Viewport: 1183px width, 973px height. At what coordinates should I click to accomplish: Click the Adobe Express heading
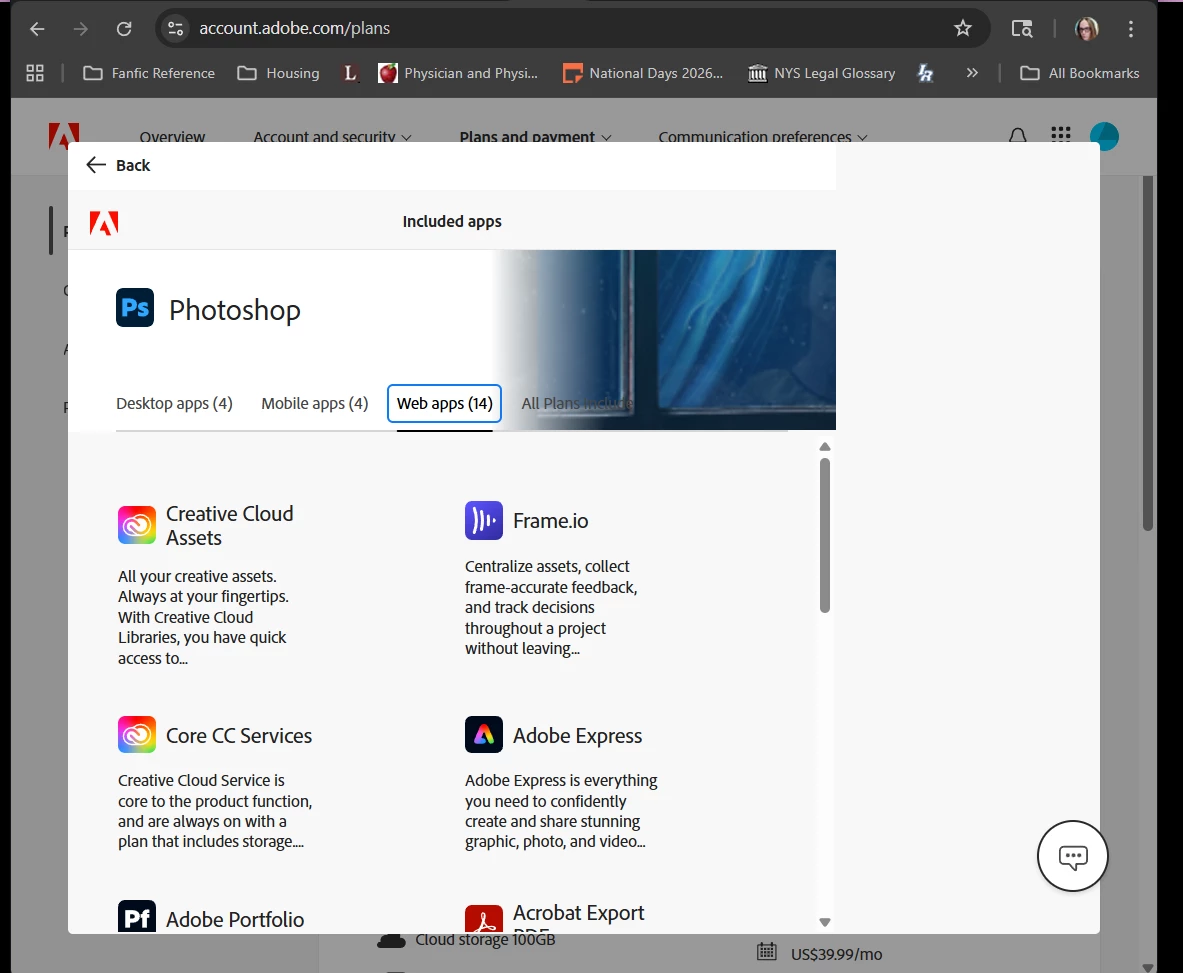click(578, 735)
